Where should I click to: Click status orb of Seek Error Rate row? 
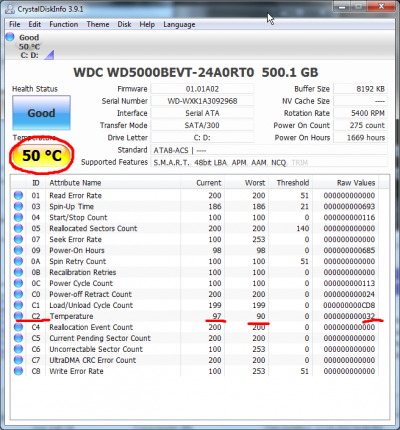click(x=18, y=239)
